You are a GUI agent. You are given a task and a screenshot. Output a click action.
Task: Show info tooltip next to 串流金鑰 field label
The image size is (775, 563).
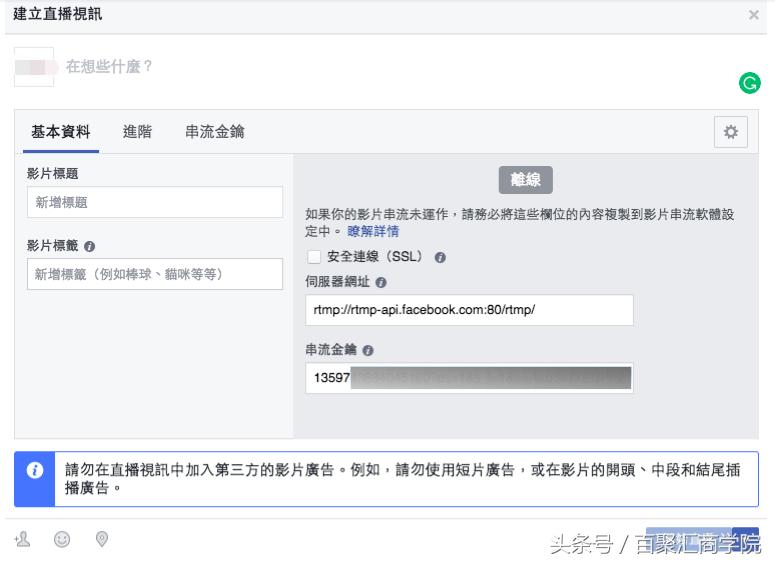[368, 350]
